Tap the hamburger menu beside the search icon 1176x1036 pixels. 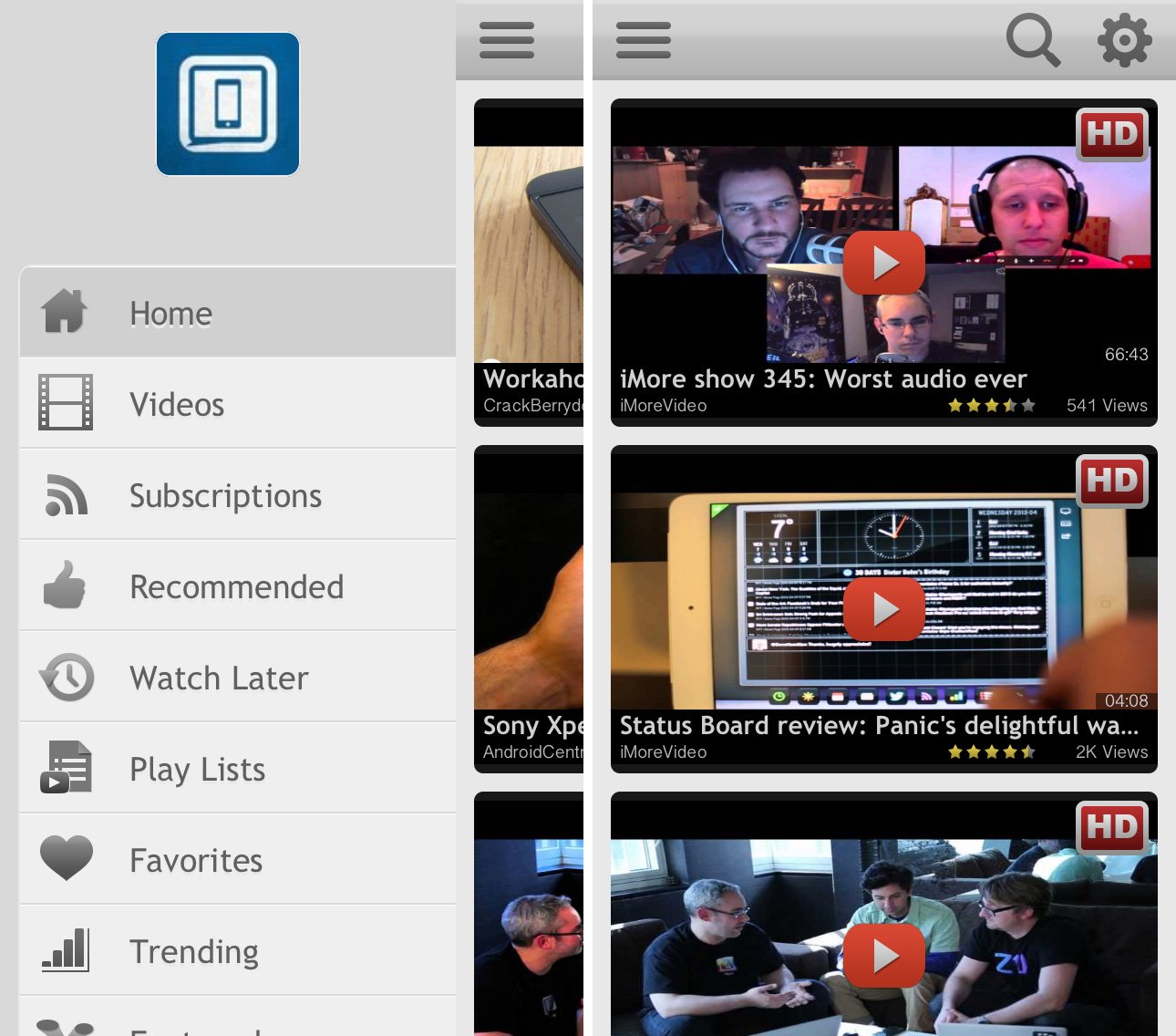click(x=644, y=40)
